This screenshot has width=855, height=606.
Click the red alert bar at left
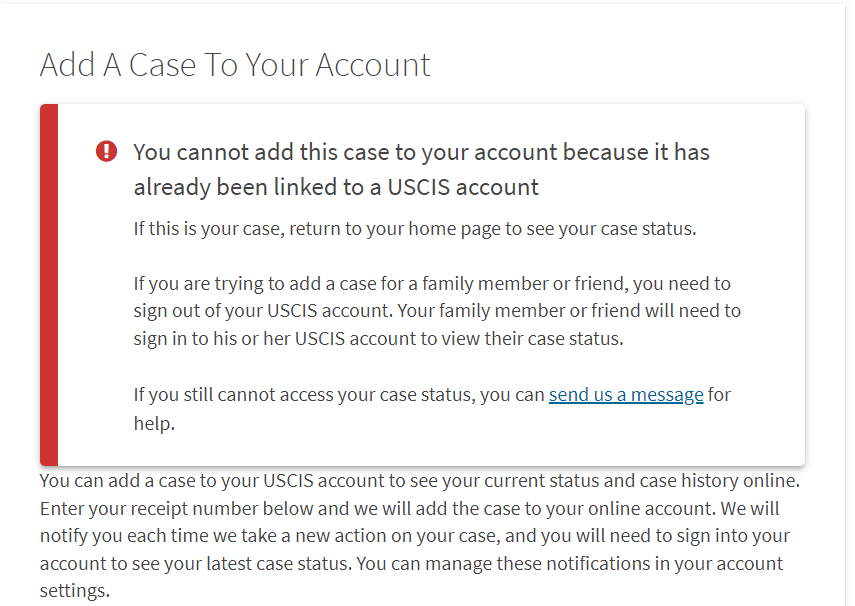click(49, 285)
